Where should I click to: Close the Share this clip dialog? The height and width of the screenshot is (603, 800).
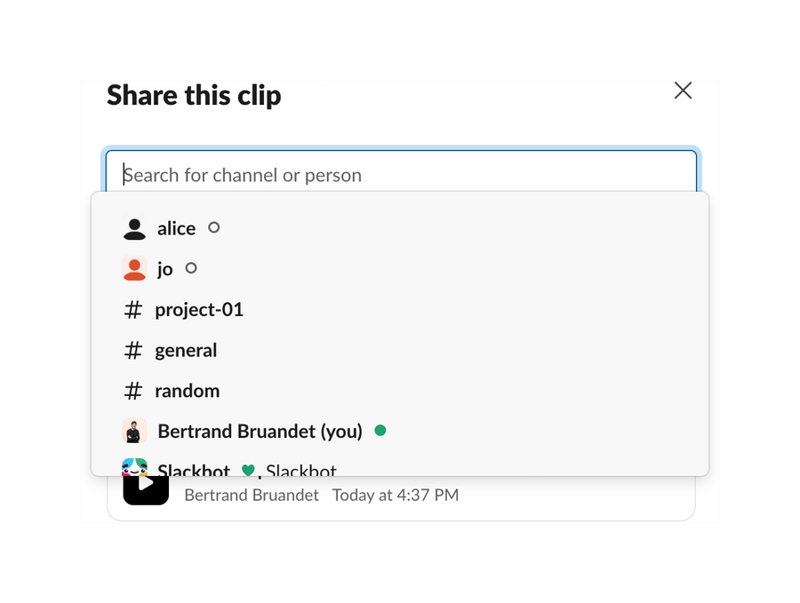tap(683, 90)
